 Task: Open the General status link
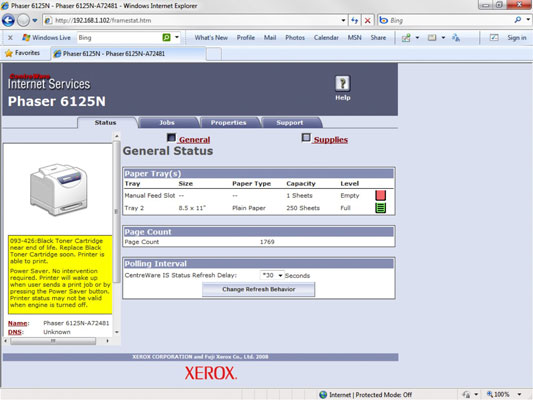point(194,140)
